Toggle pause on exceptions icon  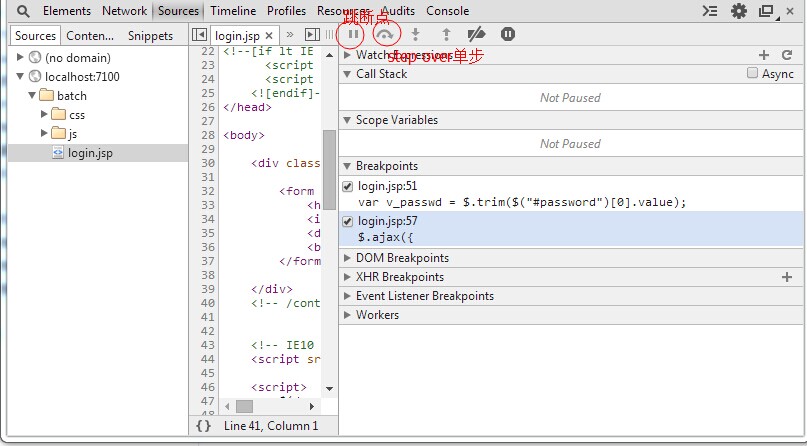[507, 34]
